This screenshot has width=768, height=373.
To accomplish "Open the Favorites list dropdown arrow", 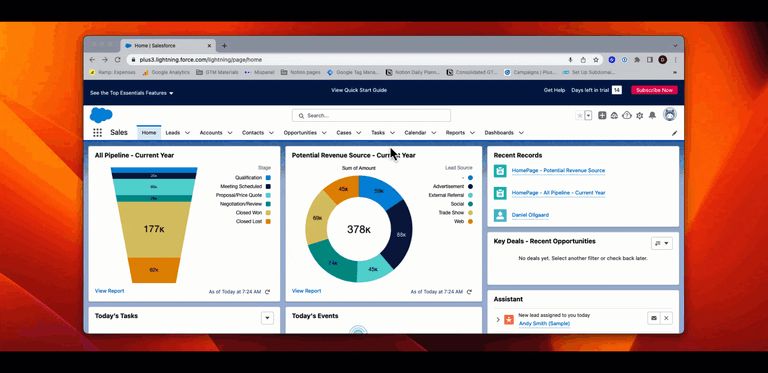I will pyautogui.click(x=588, y=116).
